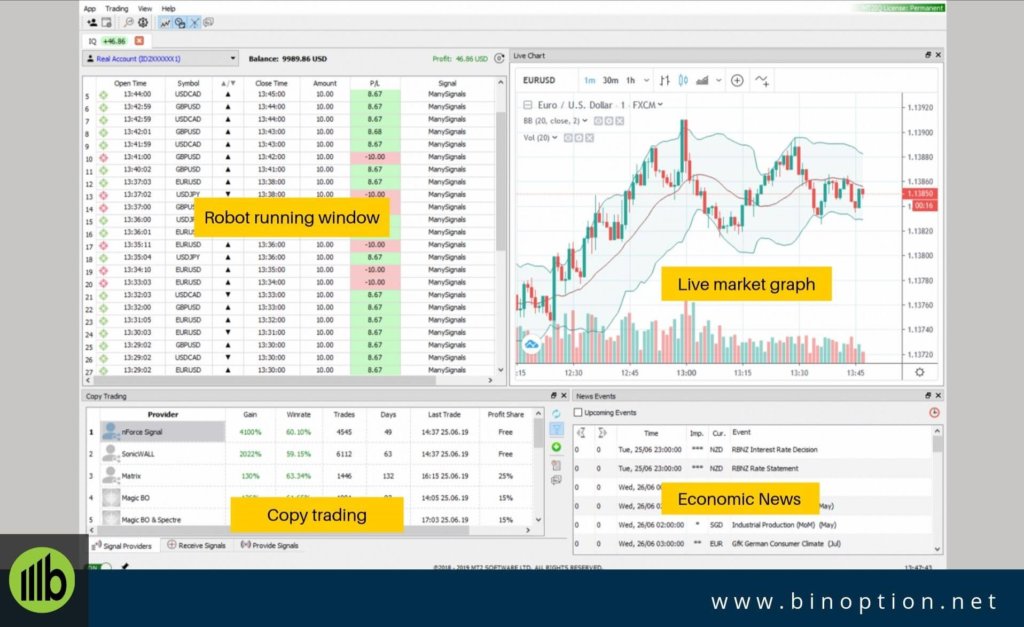Refresh provider list with circular arrows icon

(x=556, y=413)
